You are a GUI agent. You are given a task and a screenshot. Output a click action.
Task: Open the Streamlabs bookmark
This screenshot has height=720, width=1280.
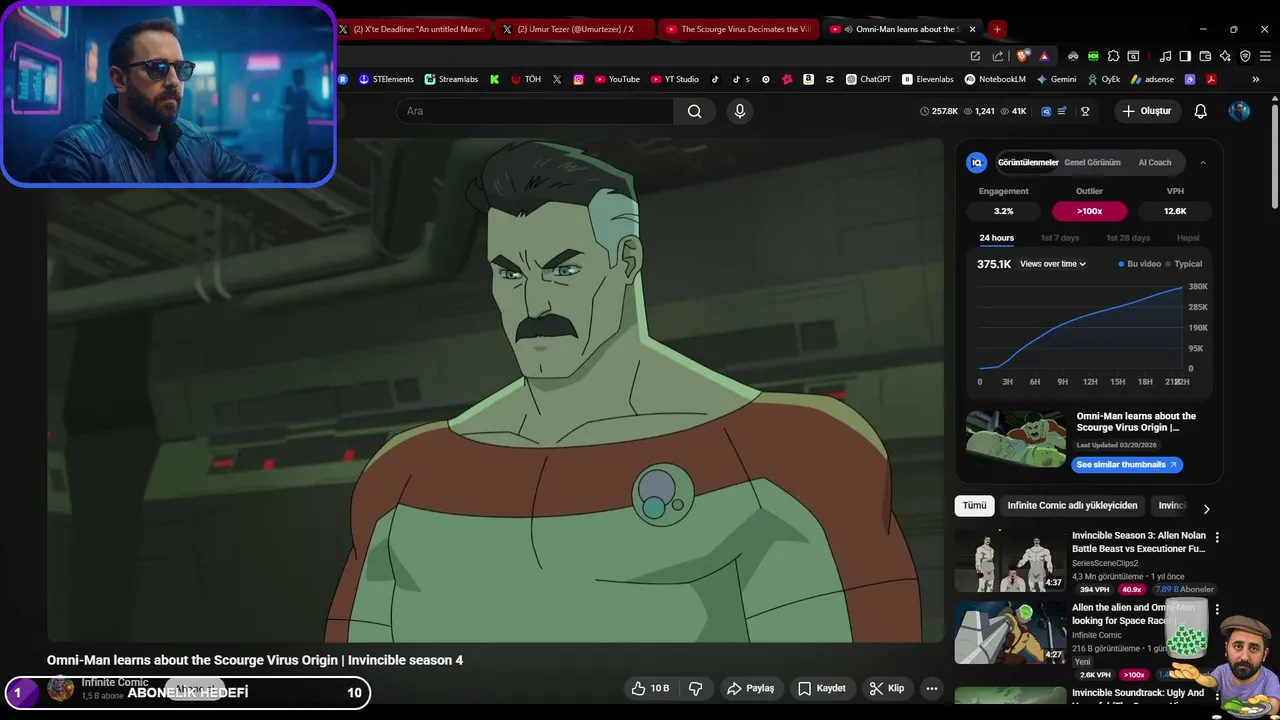[x=451, y=79]
